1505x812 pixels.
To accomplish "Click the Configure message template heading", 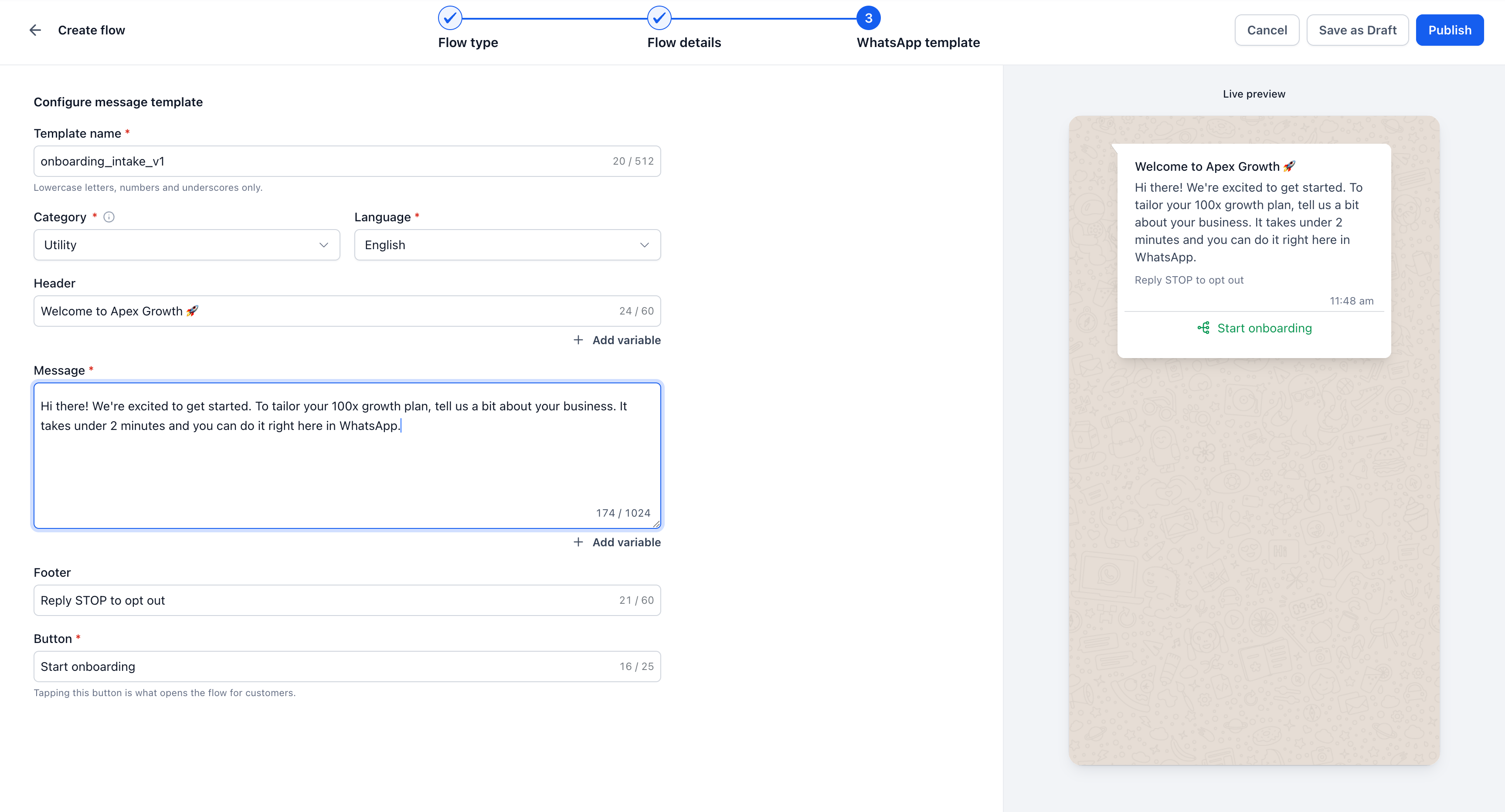I will pyautogui.click(x=118, y=102).
